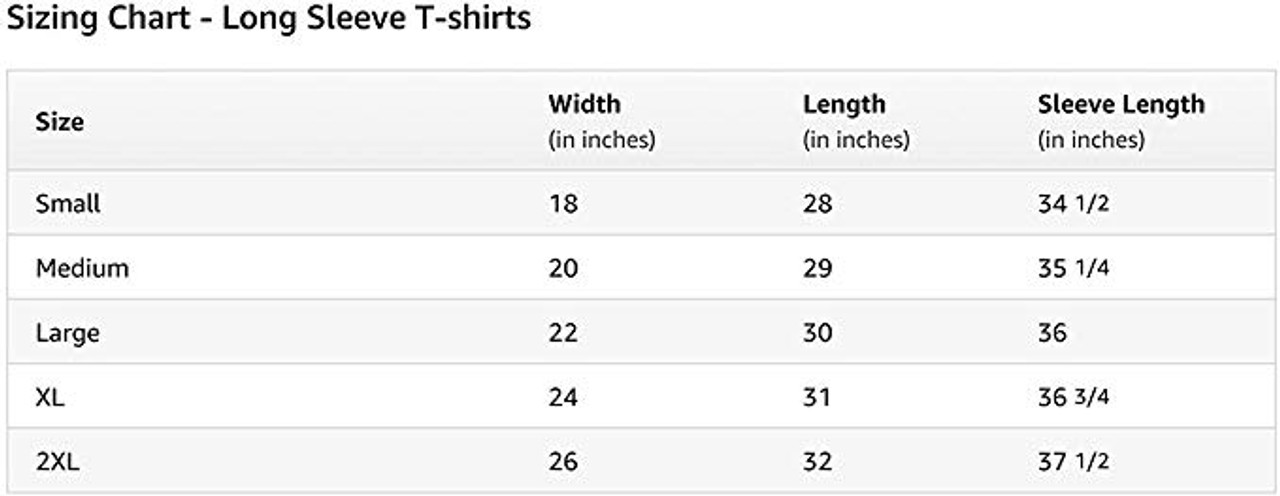Select the Large size row label

click(x=67, y=333)
